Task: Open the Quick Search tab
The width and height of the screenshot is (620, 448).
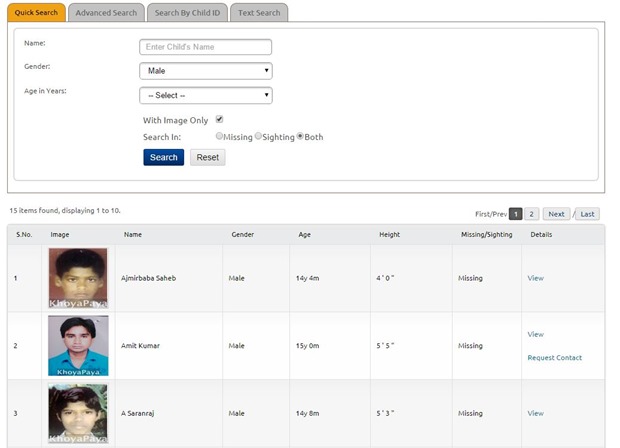Action: [x=36, y=13]
